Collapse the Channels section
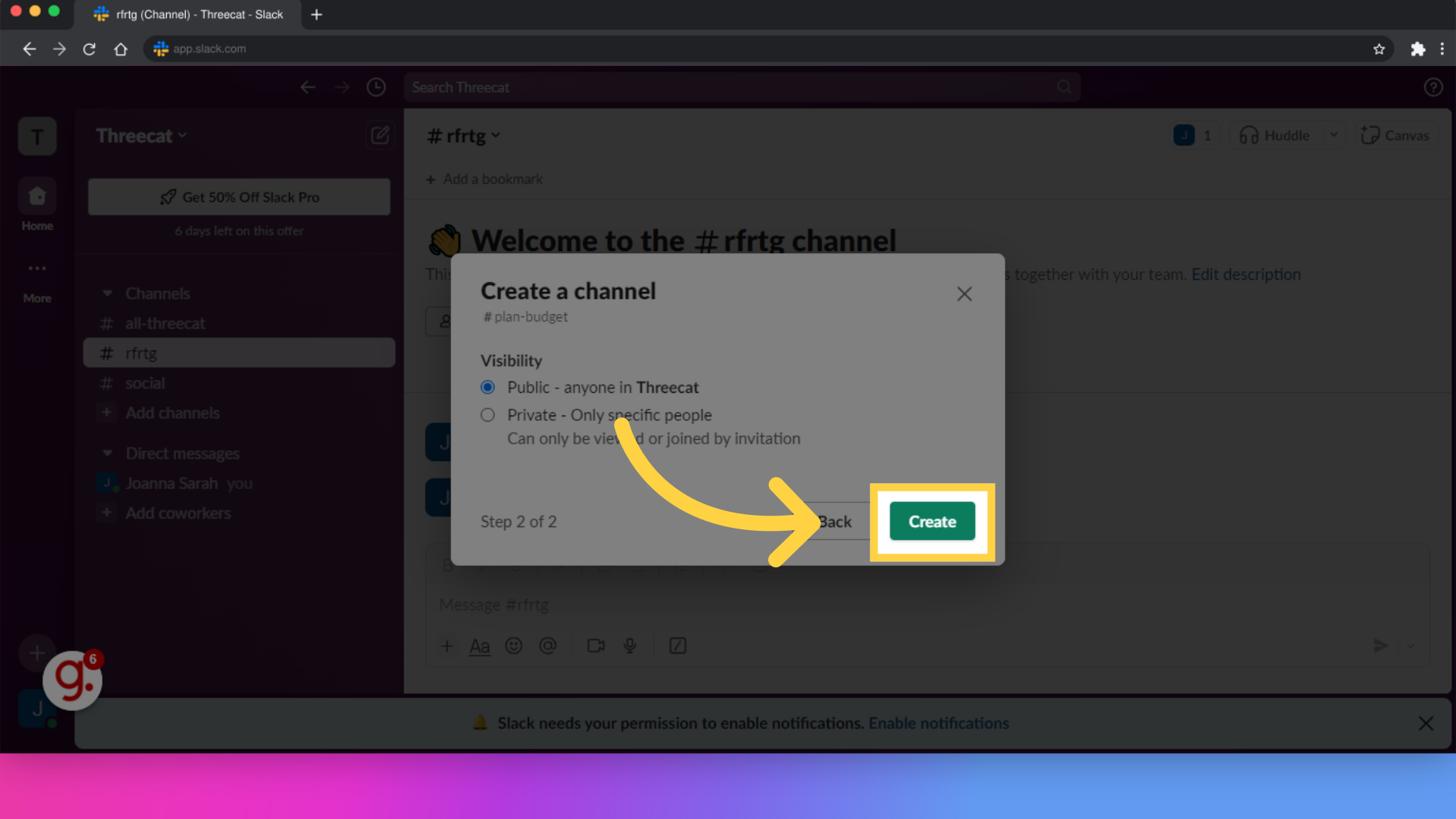The width and height of the screenshot is (1456, 819). 108,293
